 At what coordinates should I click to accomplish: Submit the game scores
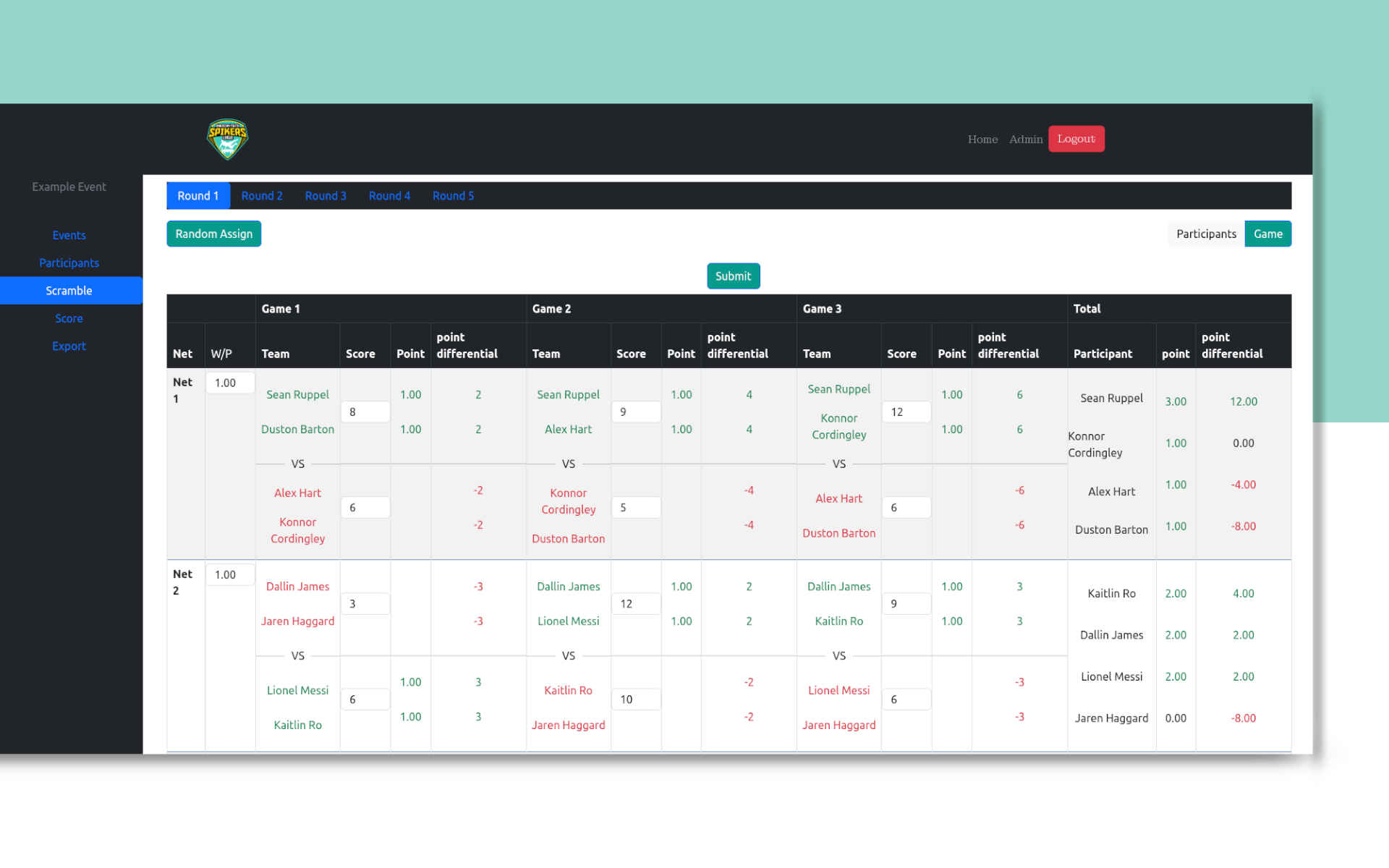pos(733,276)
